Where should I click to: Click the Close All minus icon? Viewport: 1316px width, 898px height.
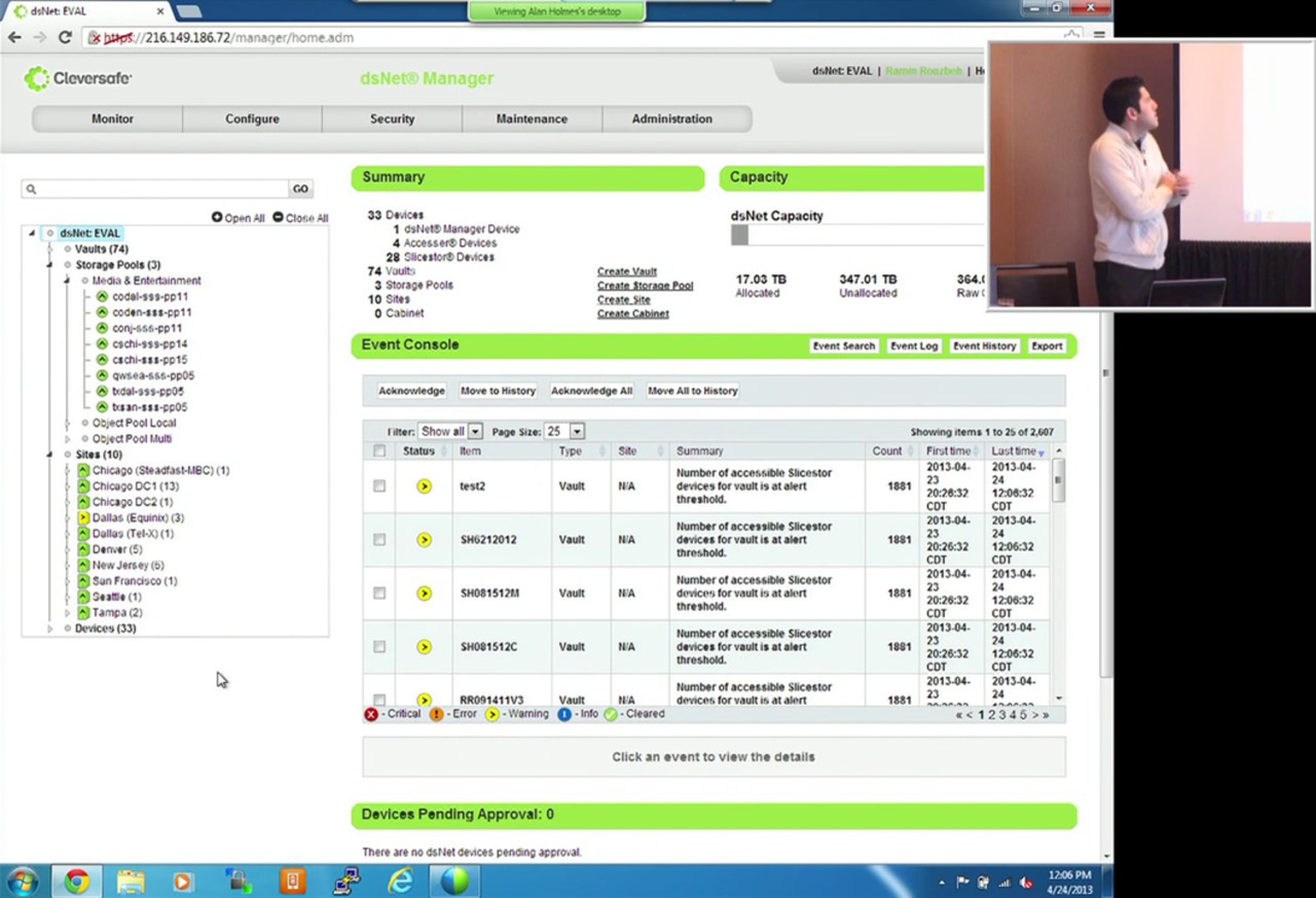click(x=278, y=217)
